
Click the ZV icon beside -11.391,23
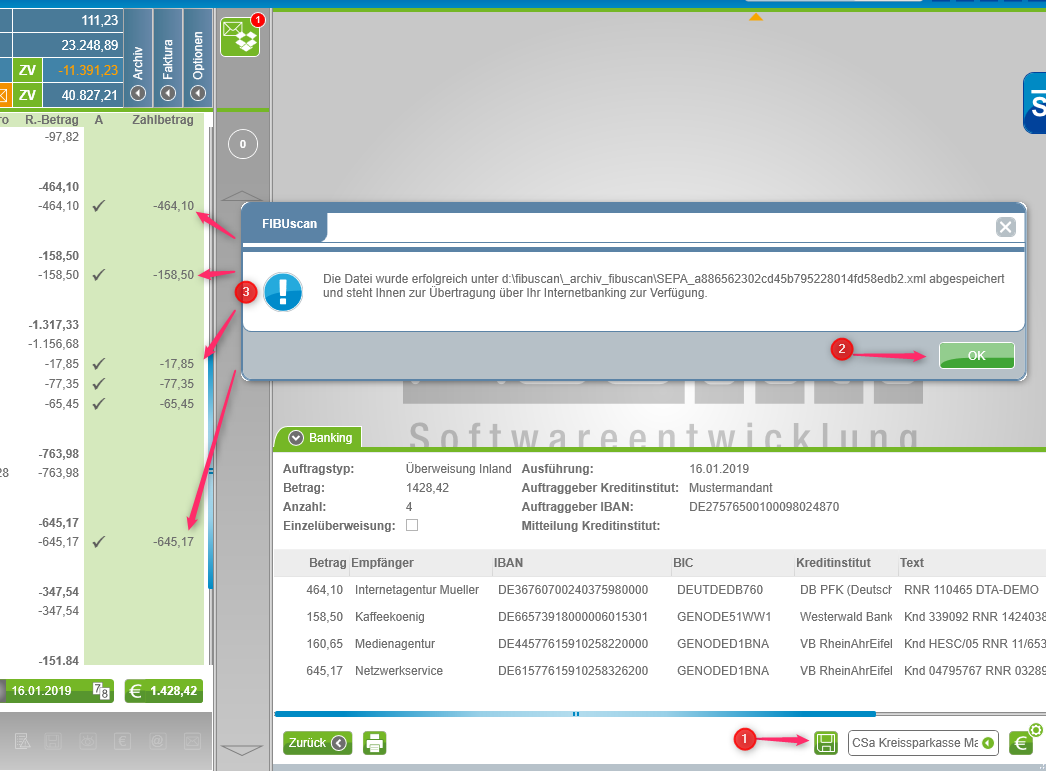tap(27, 70)
